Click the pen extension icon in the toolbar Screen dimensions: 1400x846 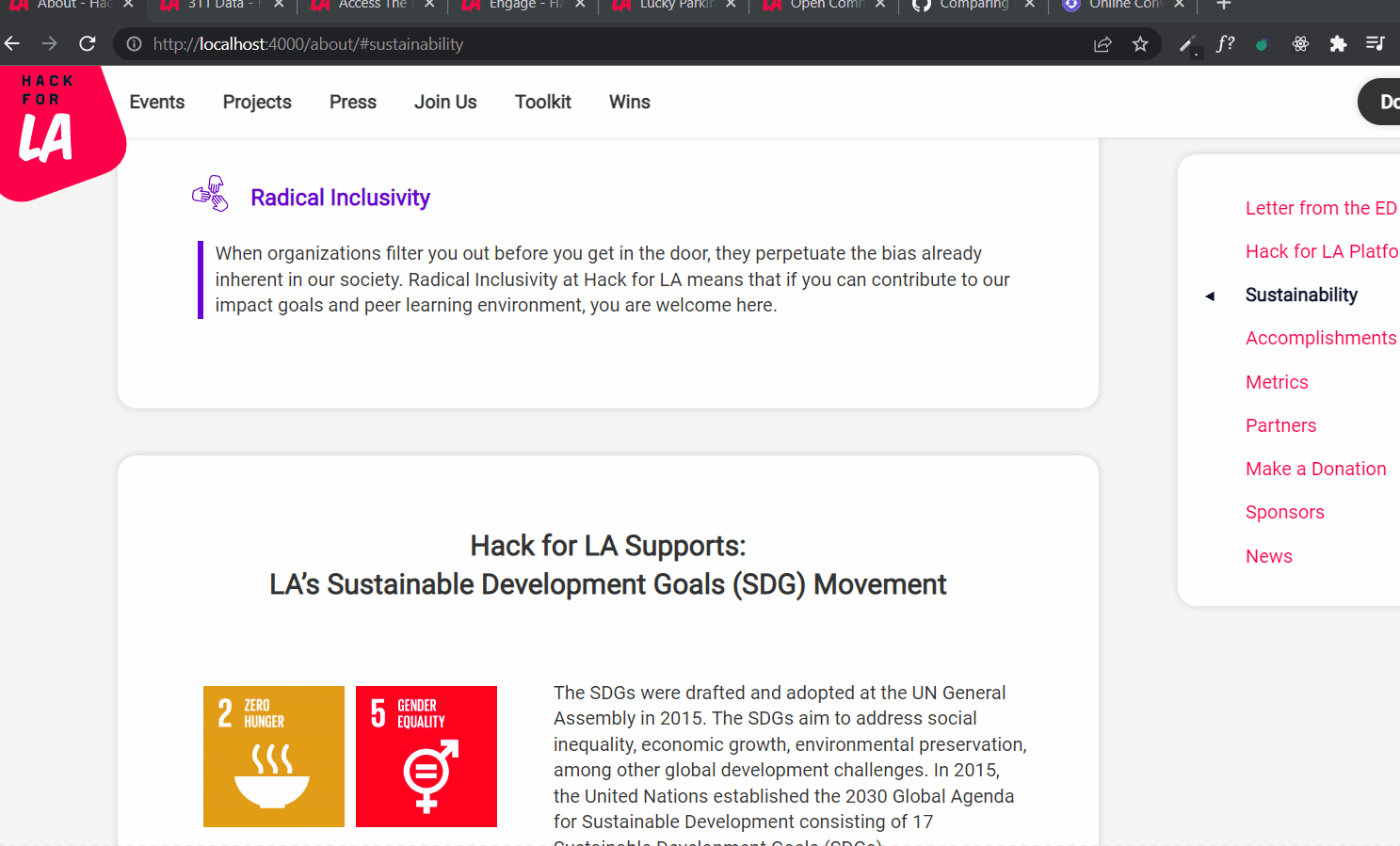1188,44
